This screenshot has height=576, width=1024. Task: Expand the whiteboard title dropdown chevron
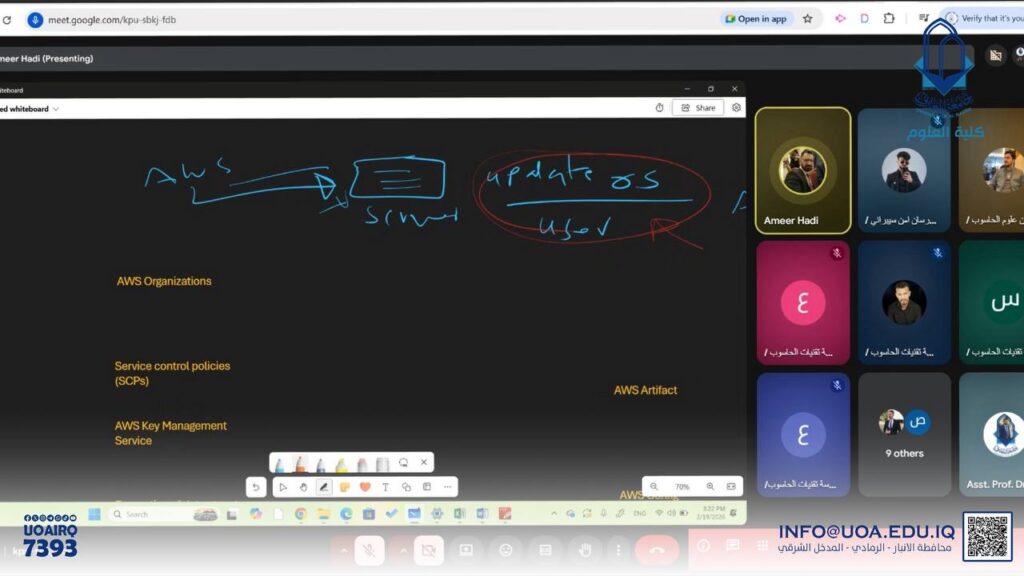pyautogui.click(x=56, y=109)
